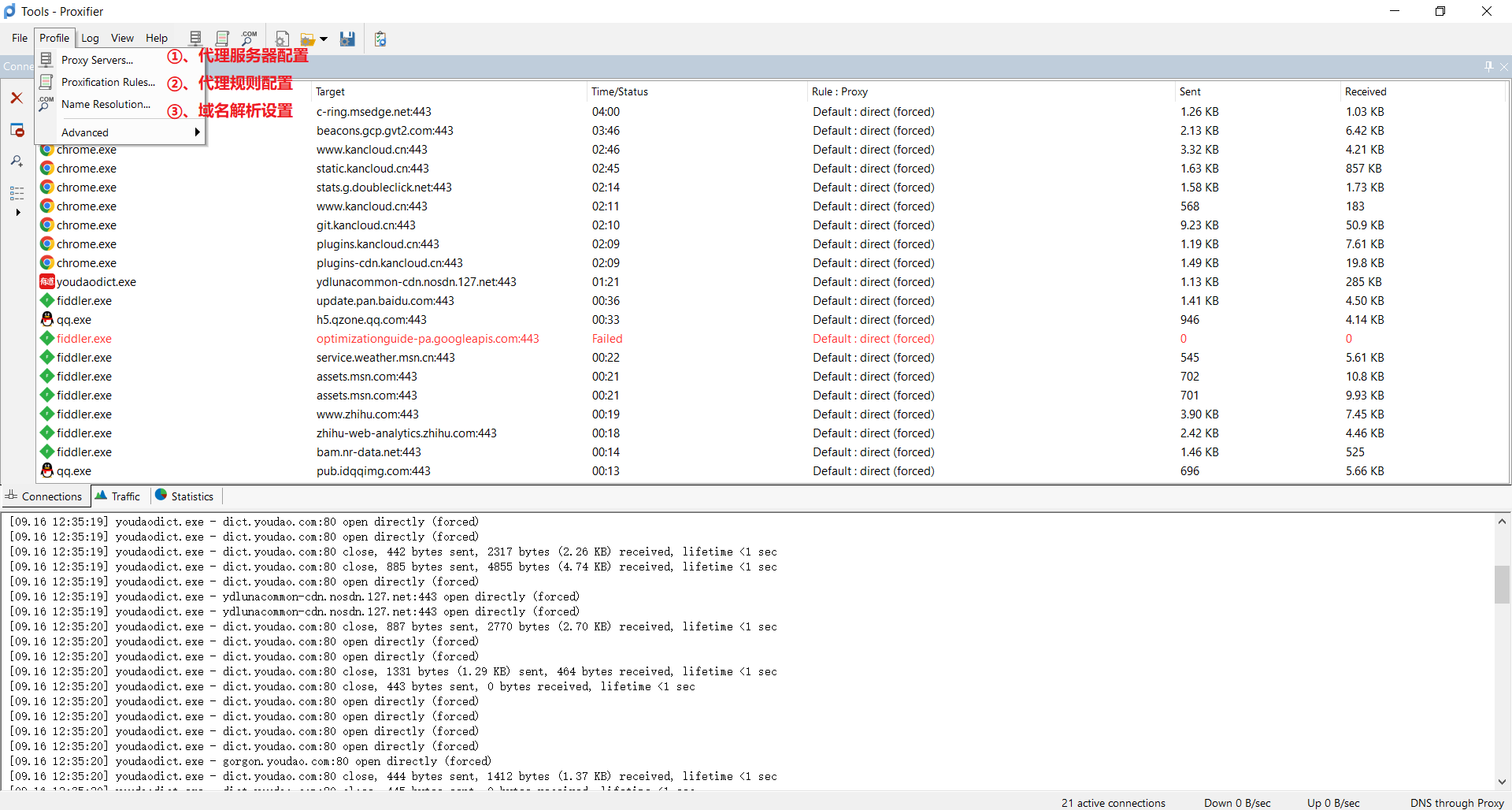The width and height of the screenshot is (1512, 810).
Task: Click the block connection sidebar icon
Action: click(17, 130)
